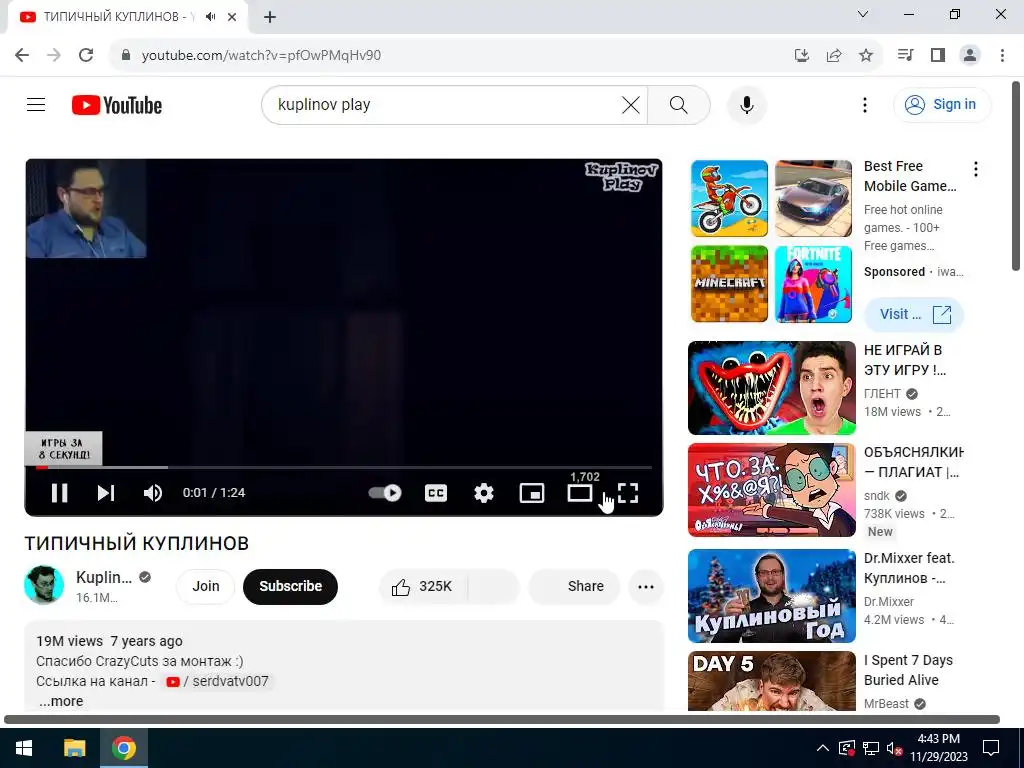1024x768 pixels.
Task: Like the video with 325K likes
Action: click(423, 586)
